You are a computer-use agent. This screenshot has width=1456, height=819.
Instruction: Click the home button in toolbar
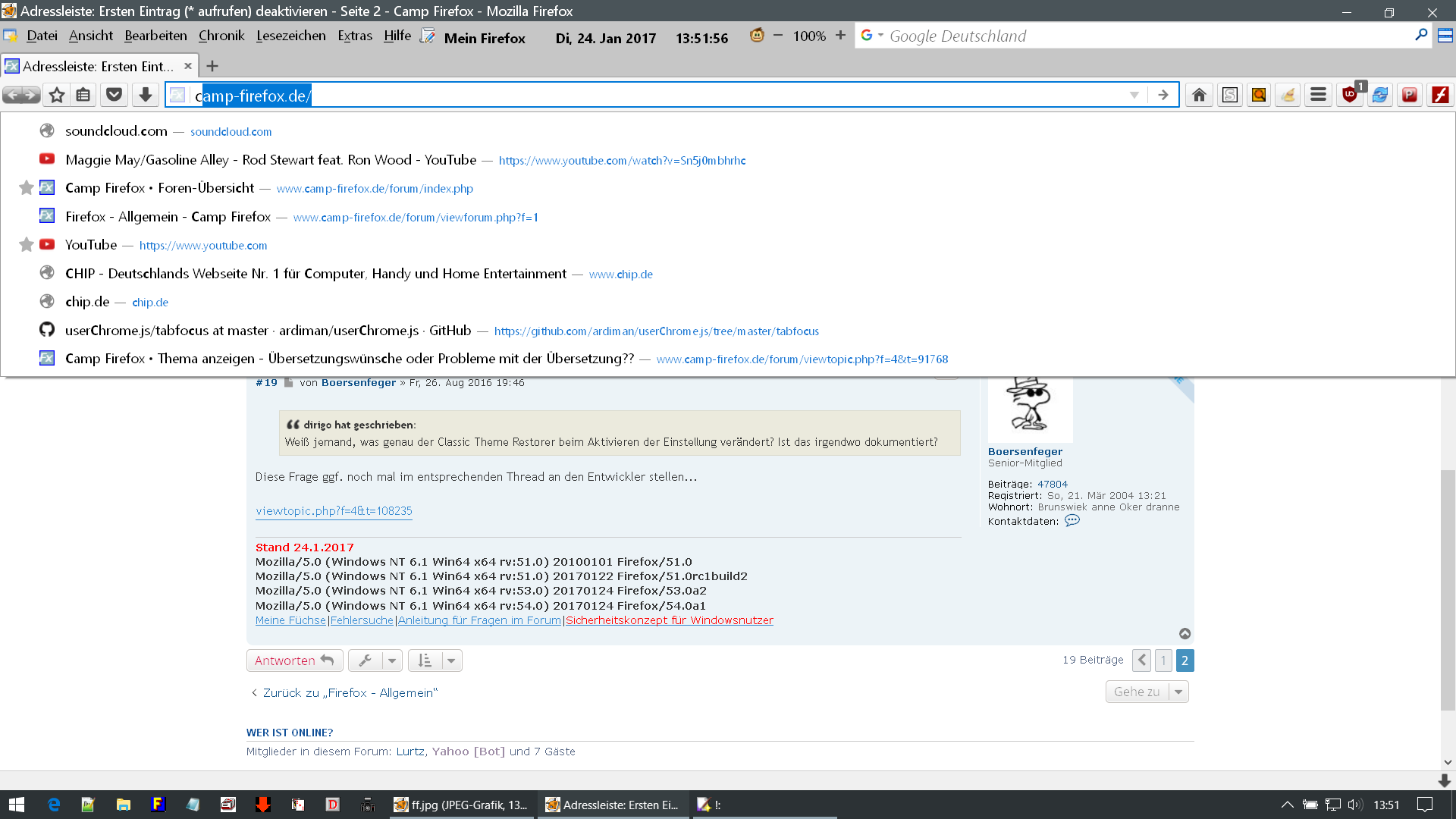[x=1199, y=95]
